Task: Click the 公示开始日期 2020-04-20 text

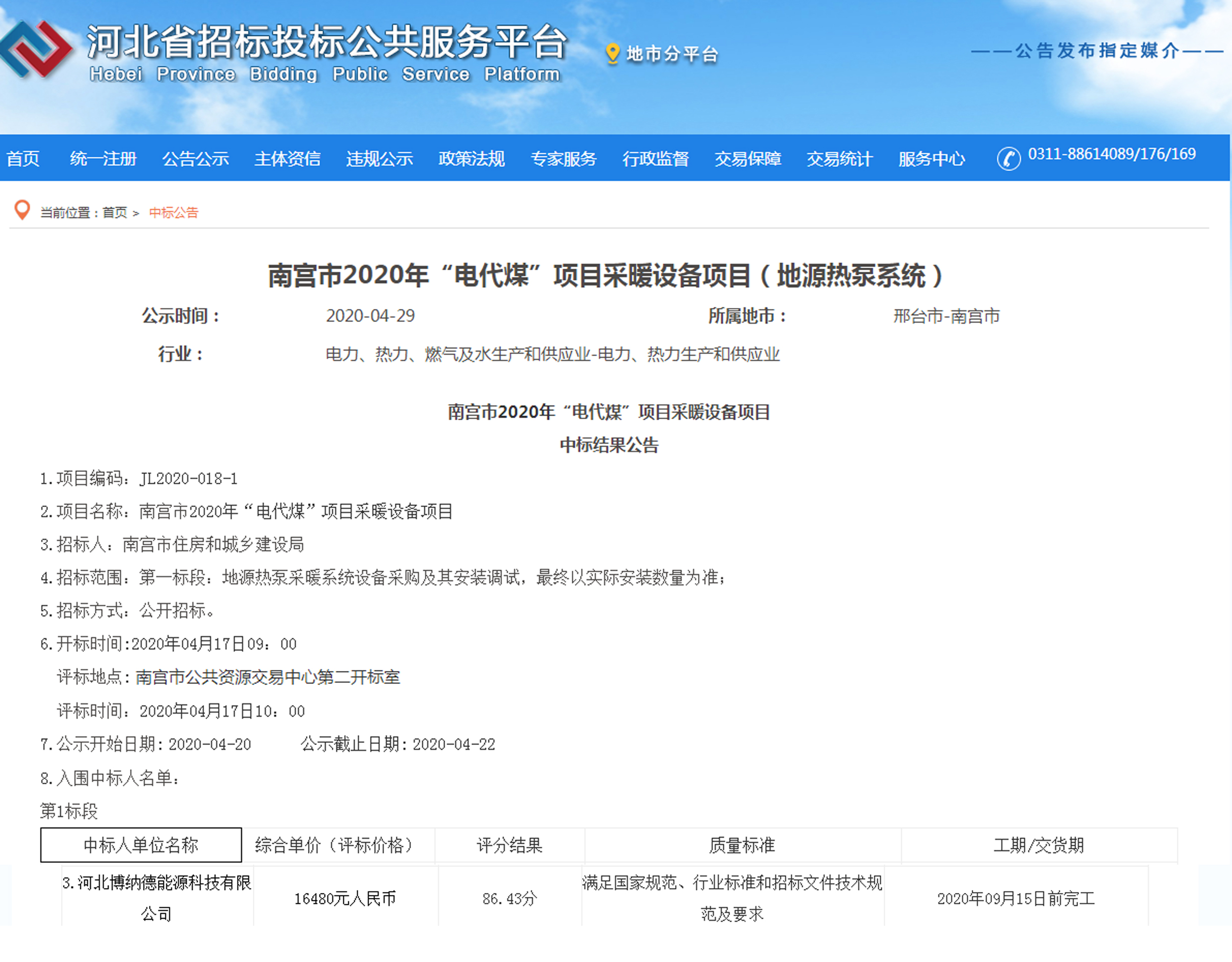Action: [146, 744]
